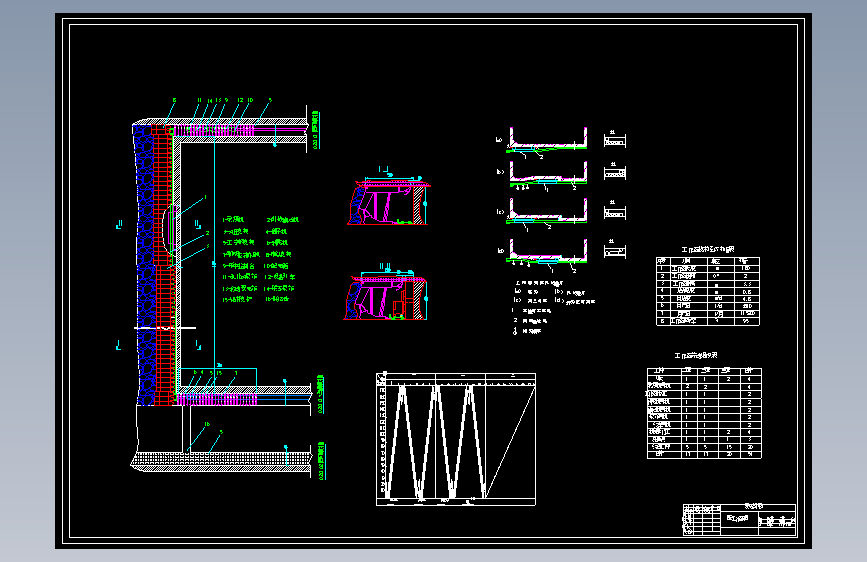Select profile diagram labeled (c)
Image resolution: width=867 pixels, height=562 pixels.
(x=546, y=215)
